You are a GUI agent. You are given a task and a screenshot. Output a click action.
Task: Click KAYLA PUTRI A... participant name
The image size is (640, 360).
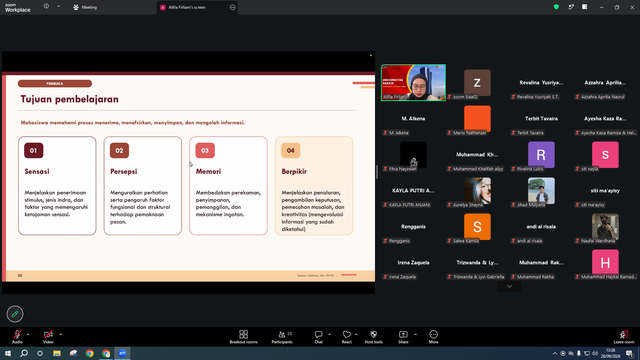413,191
